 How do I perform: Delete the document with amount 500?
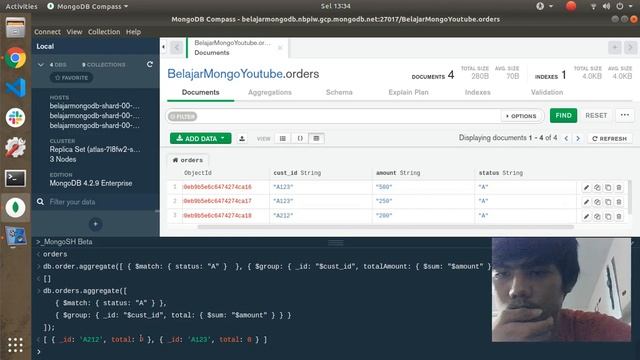[x=619, y=187]
